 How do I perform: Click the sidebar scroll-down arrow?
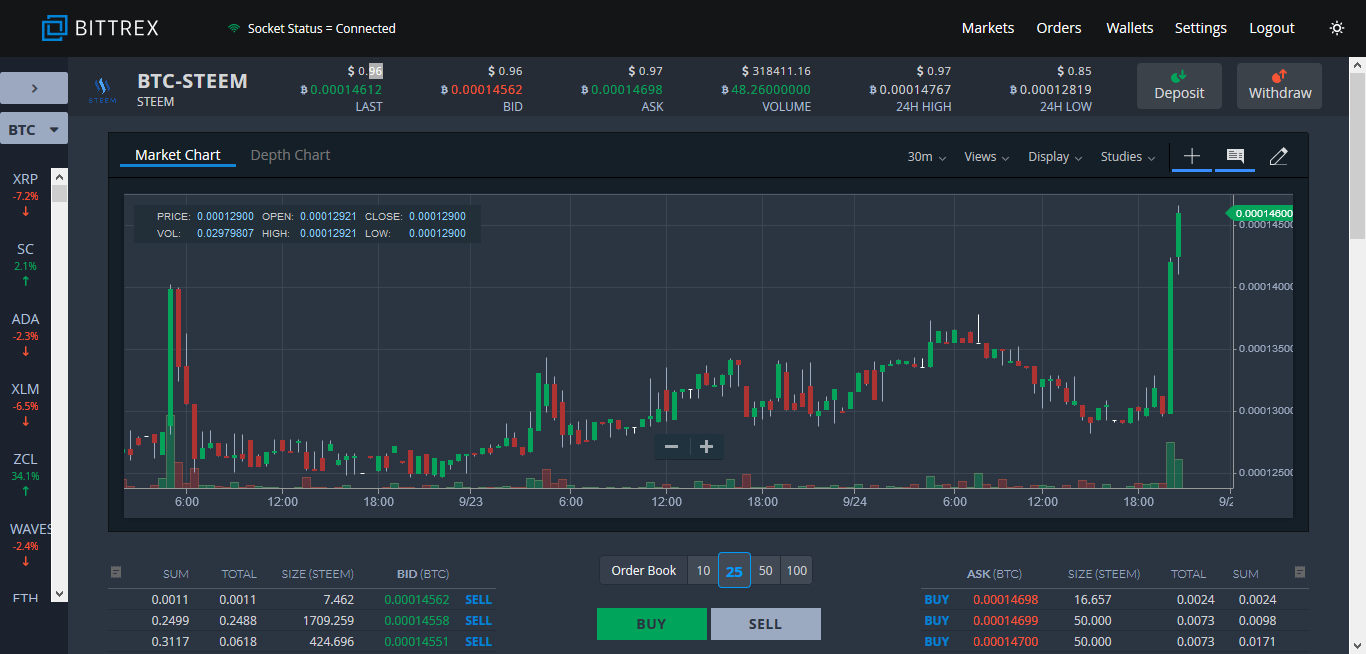pyautogui.click(x=59, y=594)
